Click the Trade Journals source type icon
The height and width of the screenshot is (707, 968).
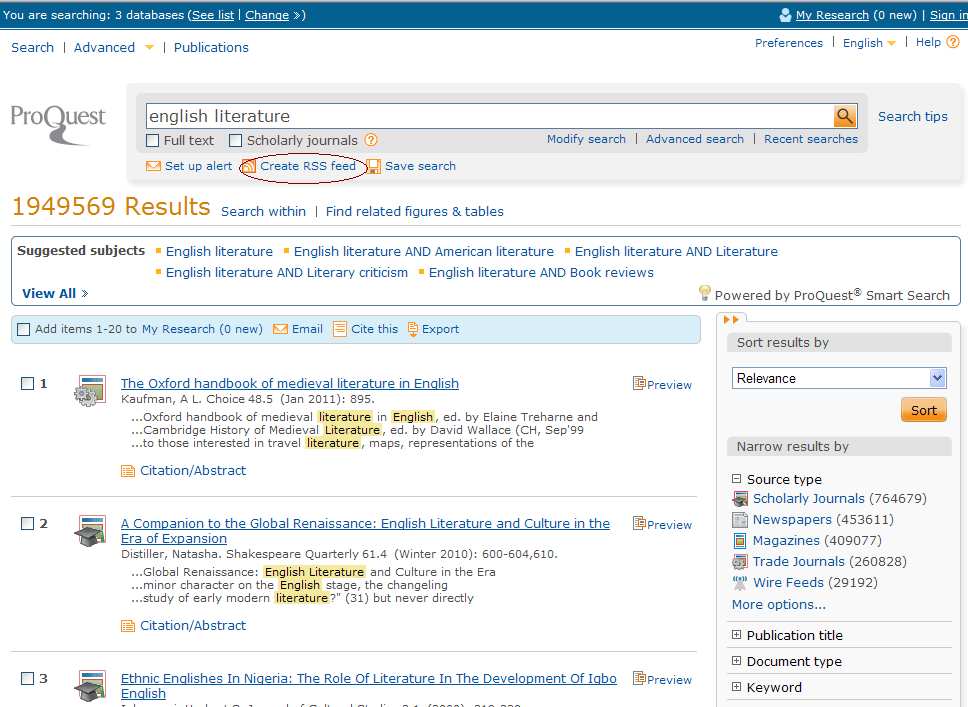click(740, 562)
